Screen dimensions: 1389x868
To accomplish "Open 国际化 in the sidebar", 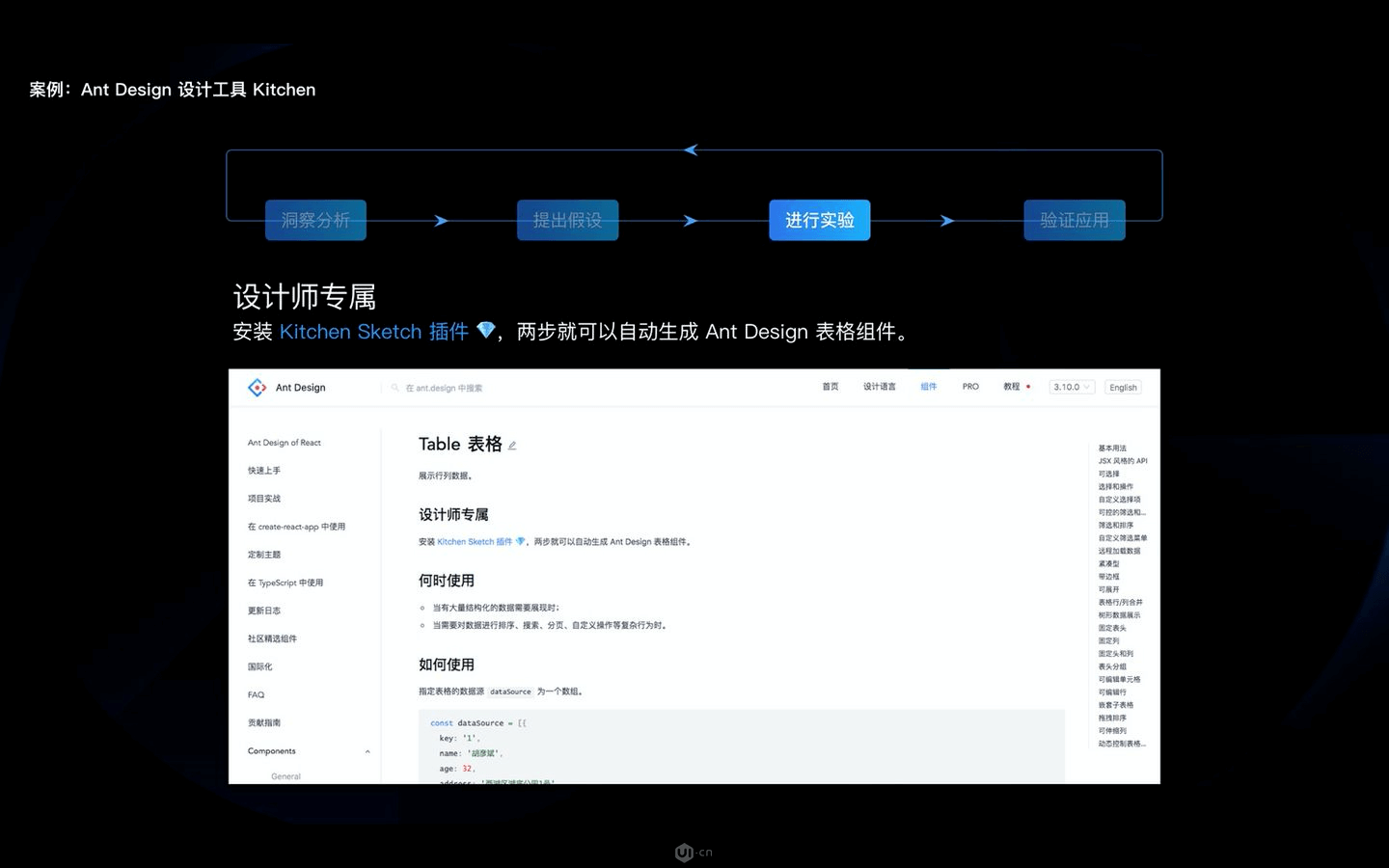I will coord(260,666).
